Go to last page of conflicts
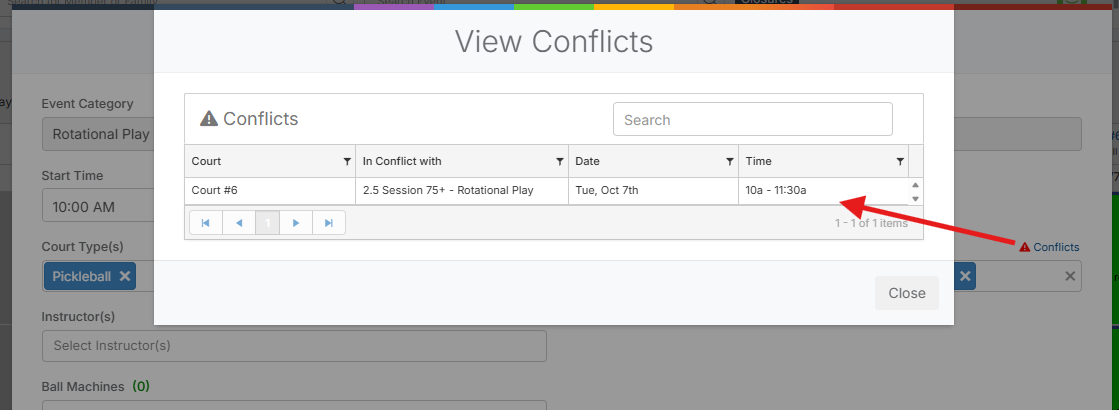The height and width of the screenshot is (410, 1119). point(329,223)
